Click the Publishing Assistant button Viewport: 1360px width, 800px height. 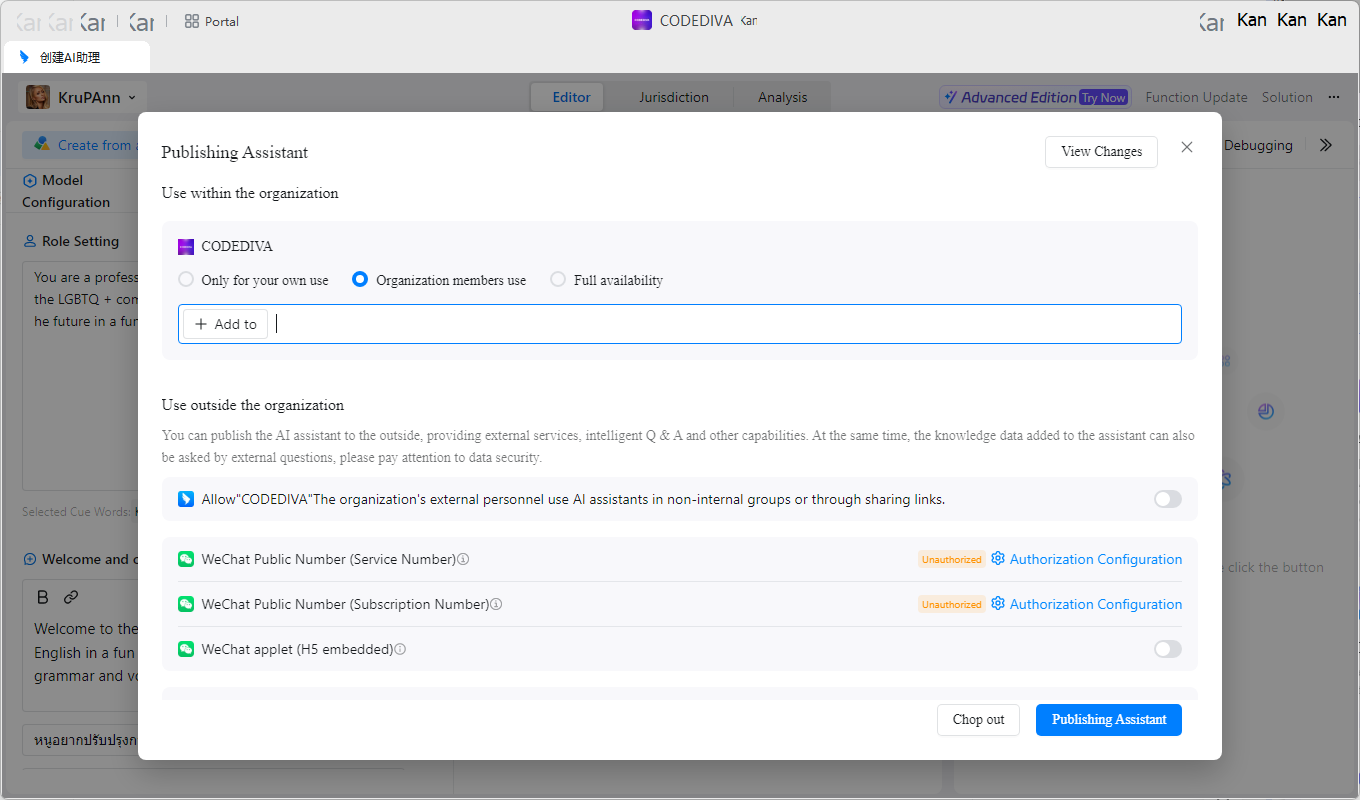pos(1108,720)
